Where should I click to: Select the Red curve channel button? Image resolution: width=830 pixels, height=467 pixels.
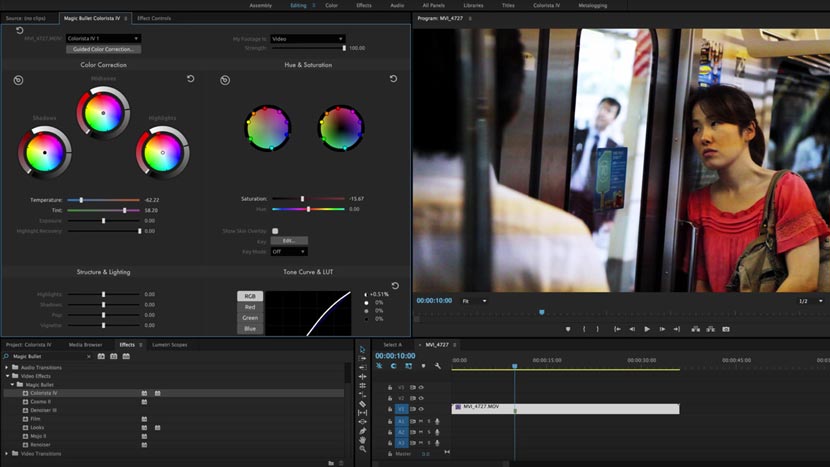point(250,307)
